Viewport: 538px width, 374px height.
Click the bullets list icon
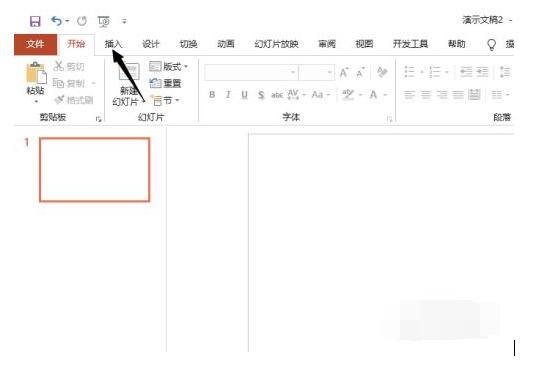click(409, 72)
